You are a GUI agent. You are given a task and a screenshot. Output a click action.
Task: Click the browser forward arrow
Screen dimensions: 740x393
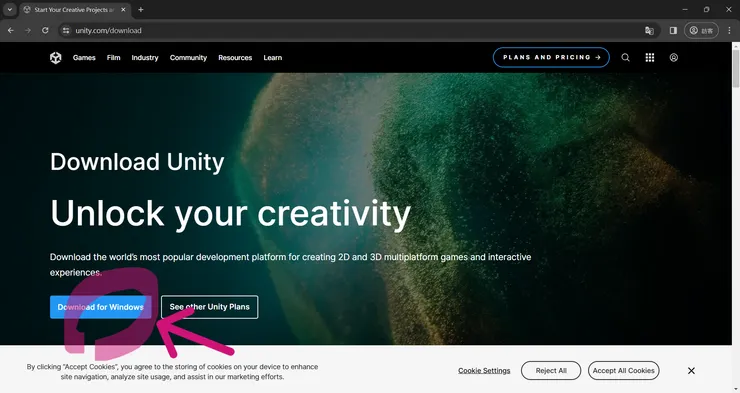[x=28, y=30]
